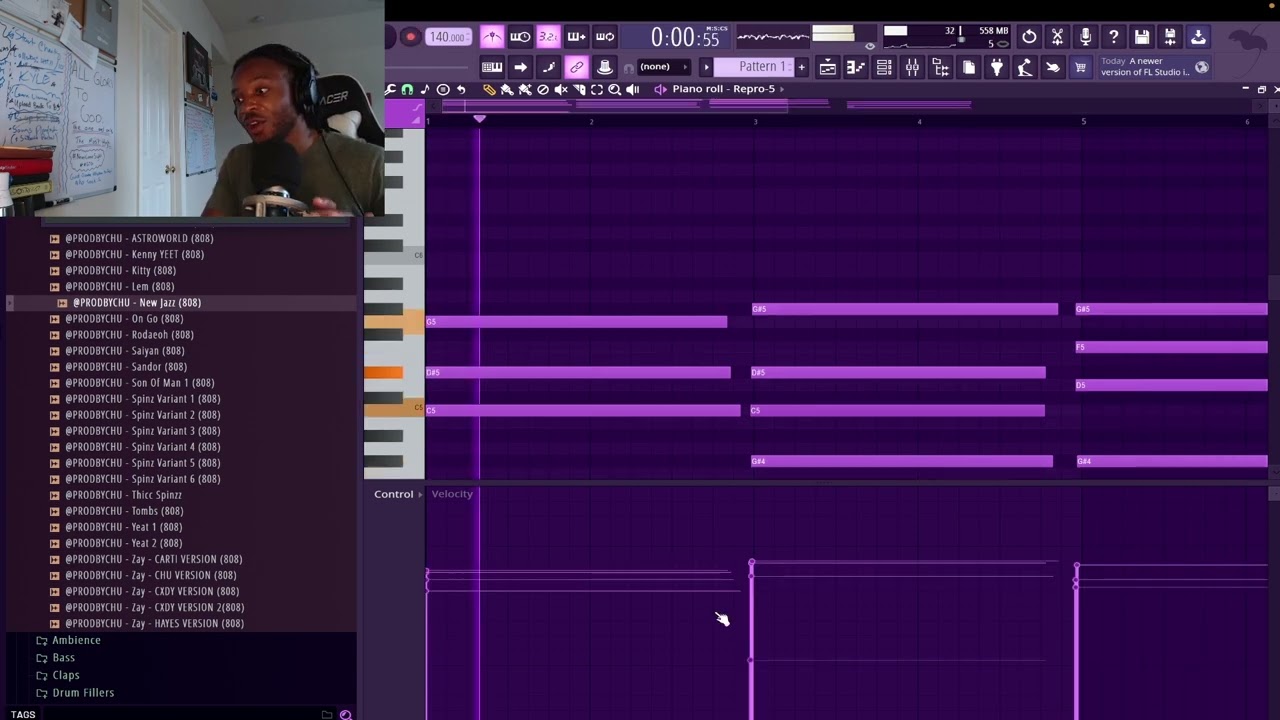Toggle overdub recording mode

coord(576,37)
